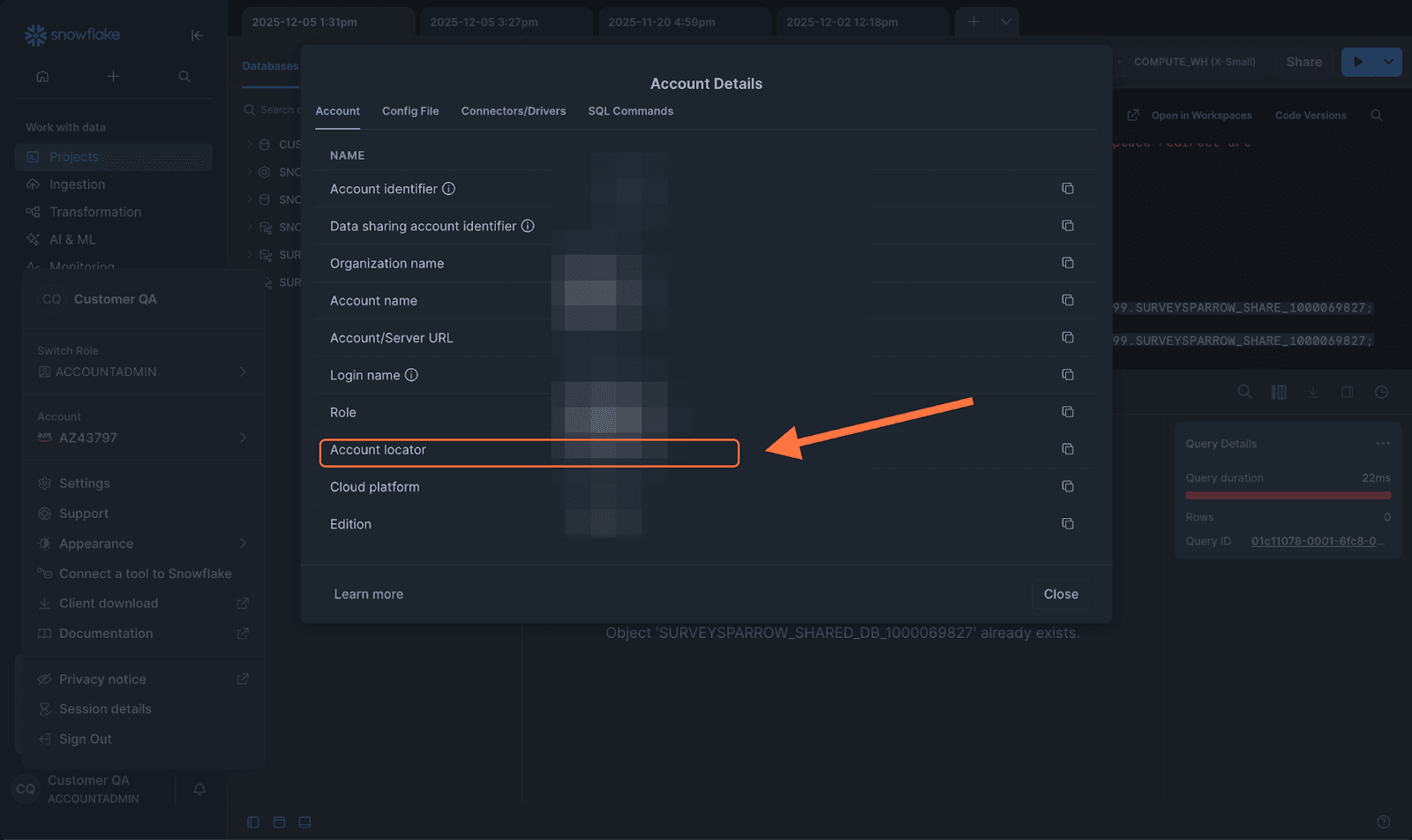This screenshot has height=840, width=1412.
Task: Switch to the Config File tab
Action: (410, 111)
